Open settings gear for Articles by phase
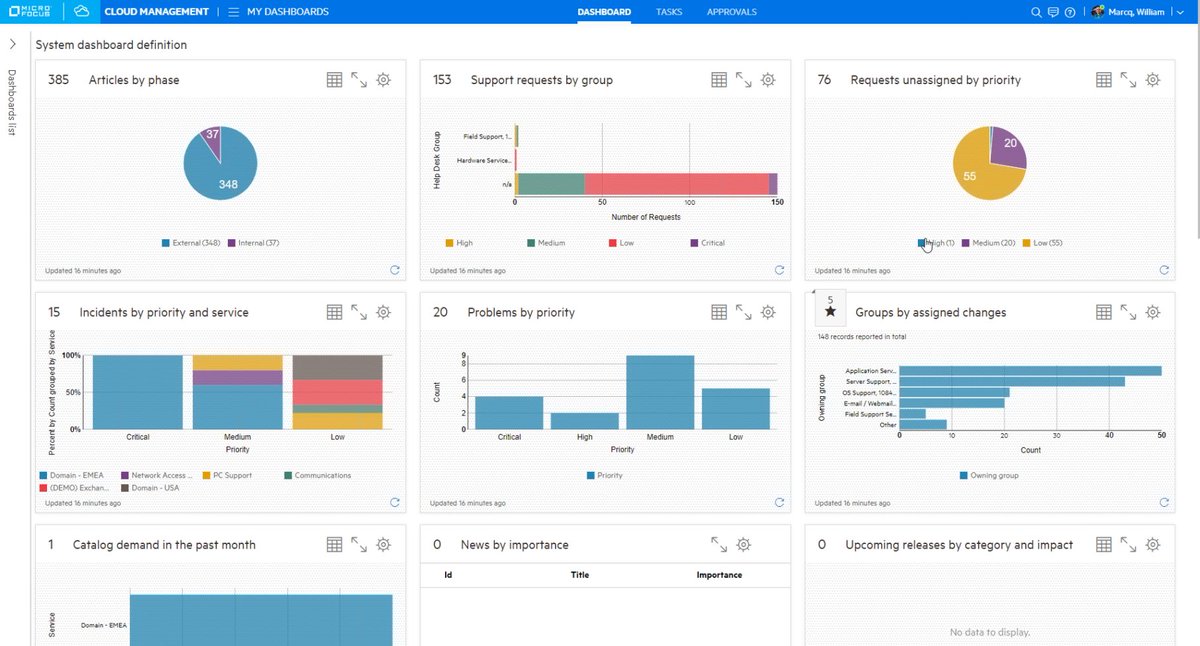The image size is (1200, 646). [x=383, y=80]
